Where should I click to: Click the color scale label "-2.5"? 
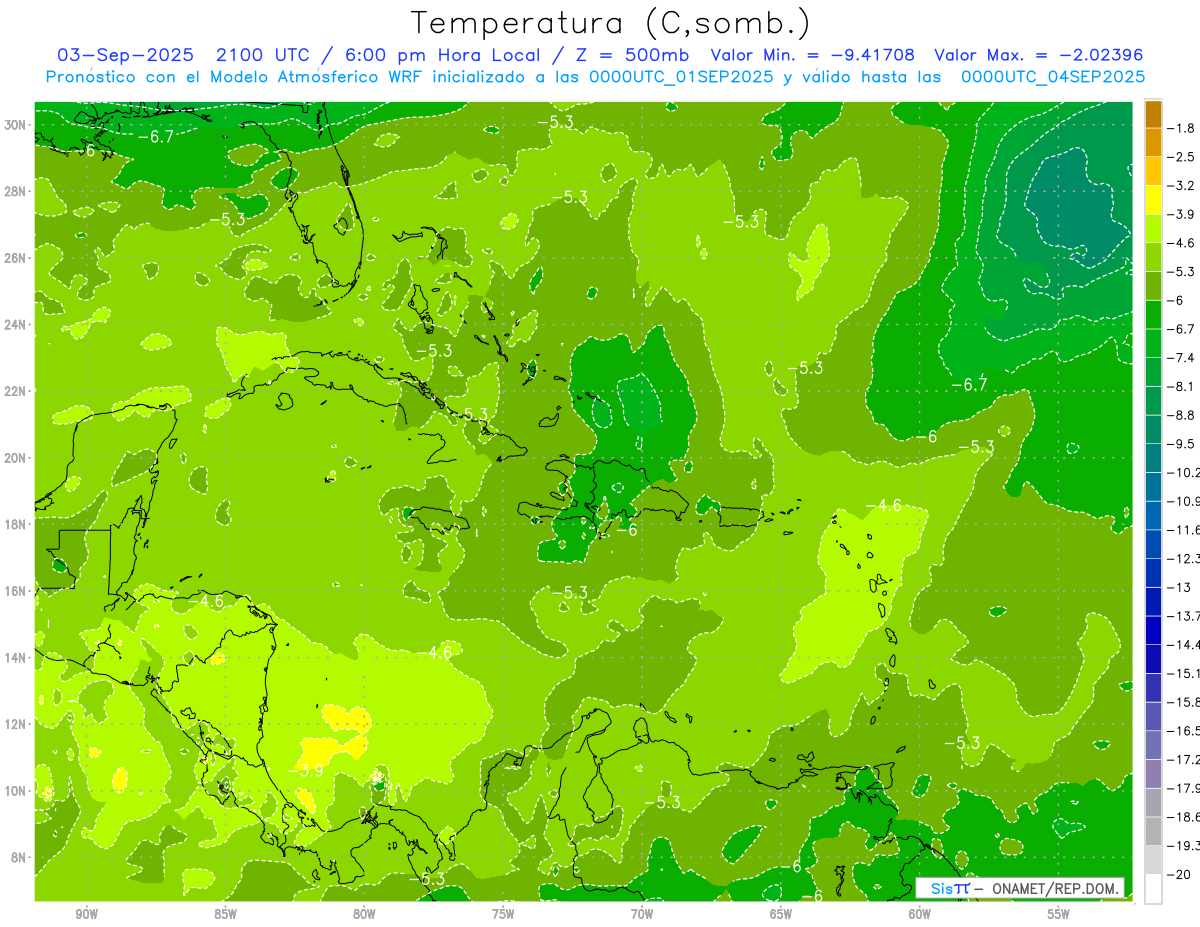[1182, 157]
